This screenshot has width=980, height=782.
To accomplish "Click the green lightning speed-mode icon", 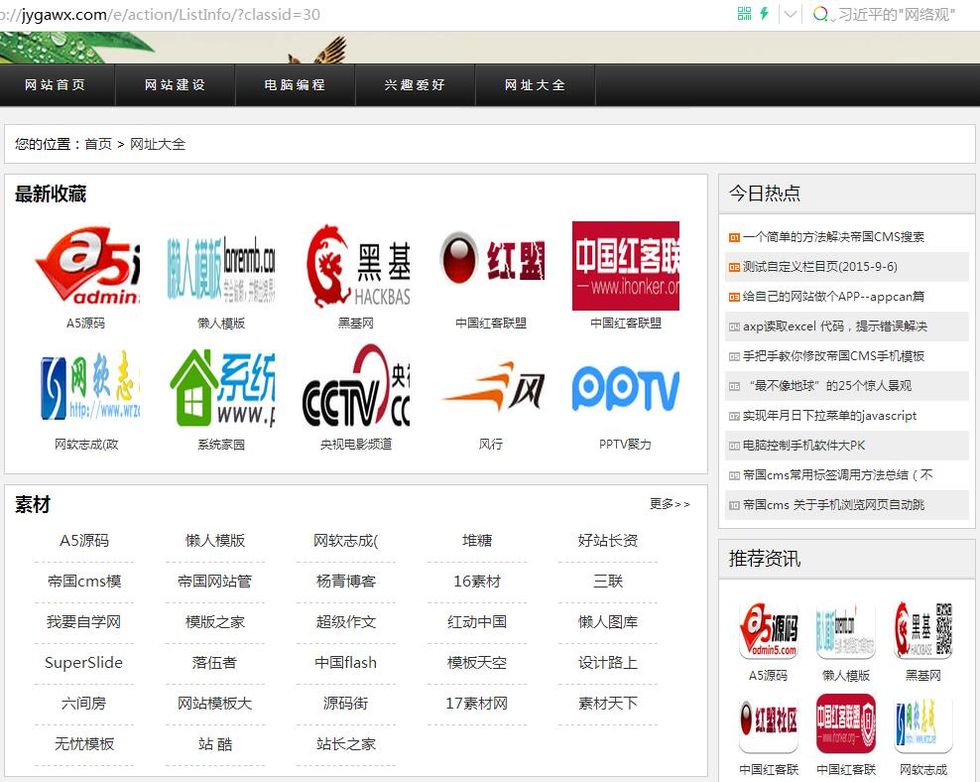I will [764, 14].
